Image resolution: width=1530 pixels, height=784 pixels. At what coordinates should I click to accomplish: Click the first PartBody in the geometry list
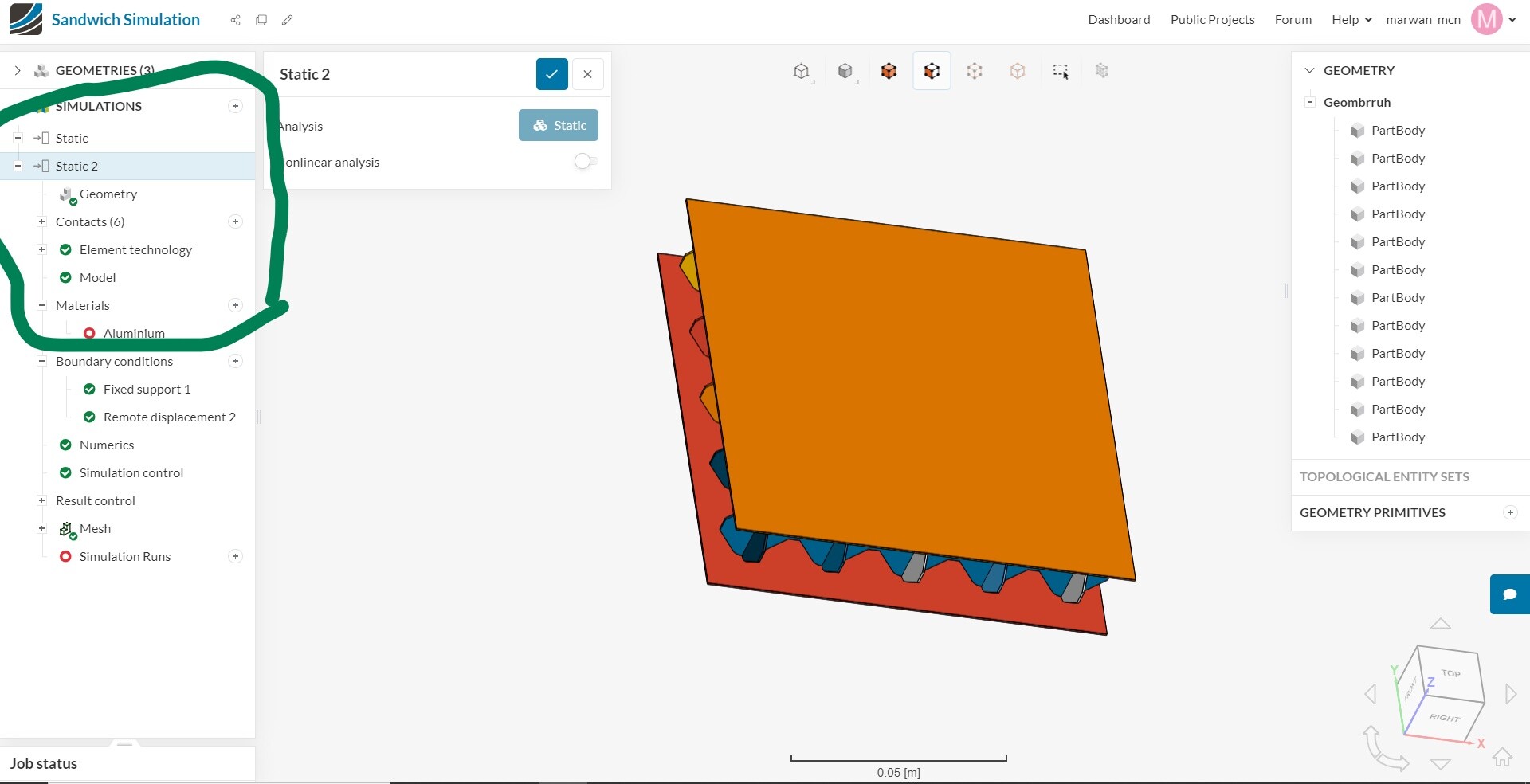point(1398,130)
